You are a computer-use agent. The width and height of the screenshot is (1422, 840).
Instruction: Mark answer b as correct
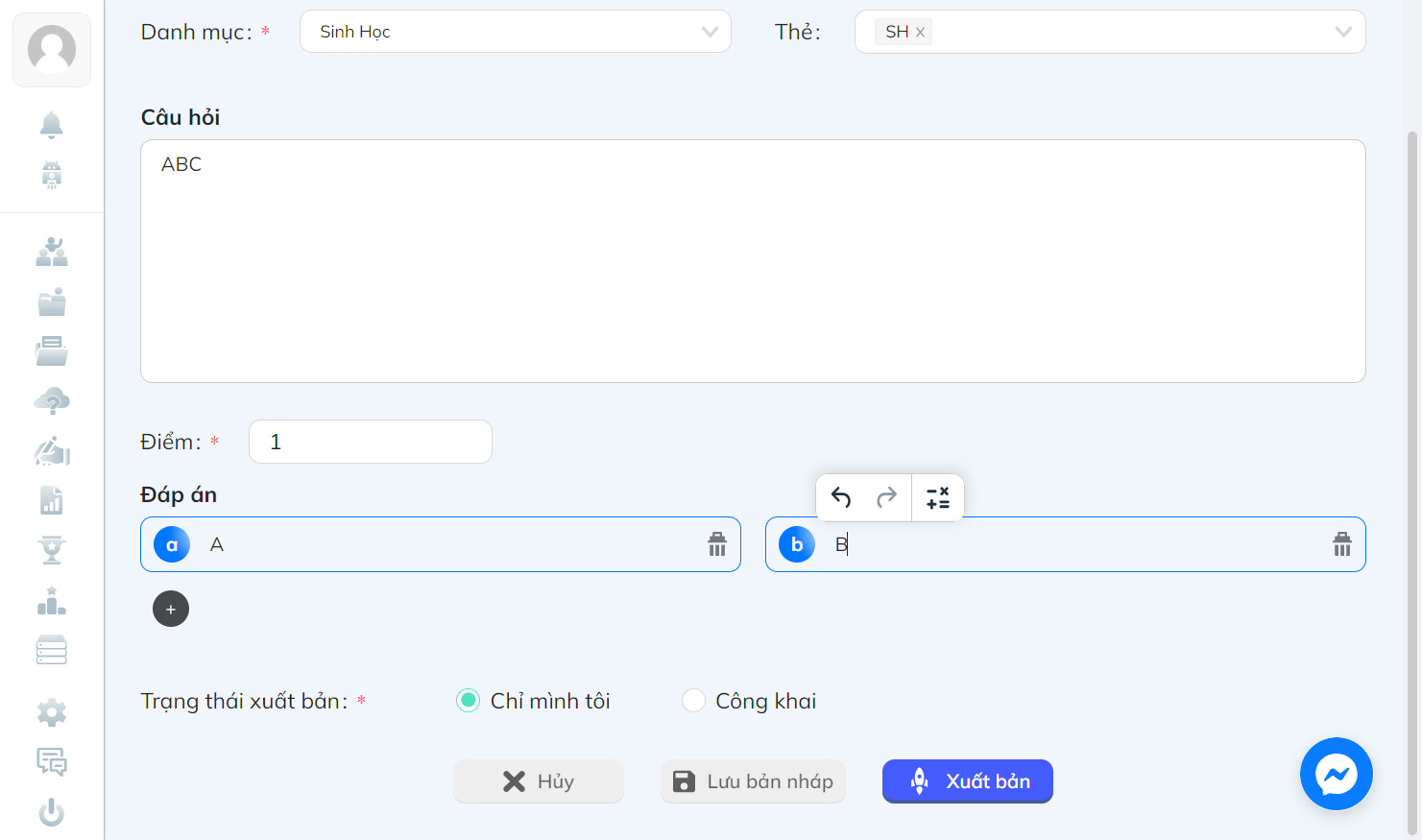tap(797, 544)
